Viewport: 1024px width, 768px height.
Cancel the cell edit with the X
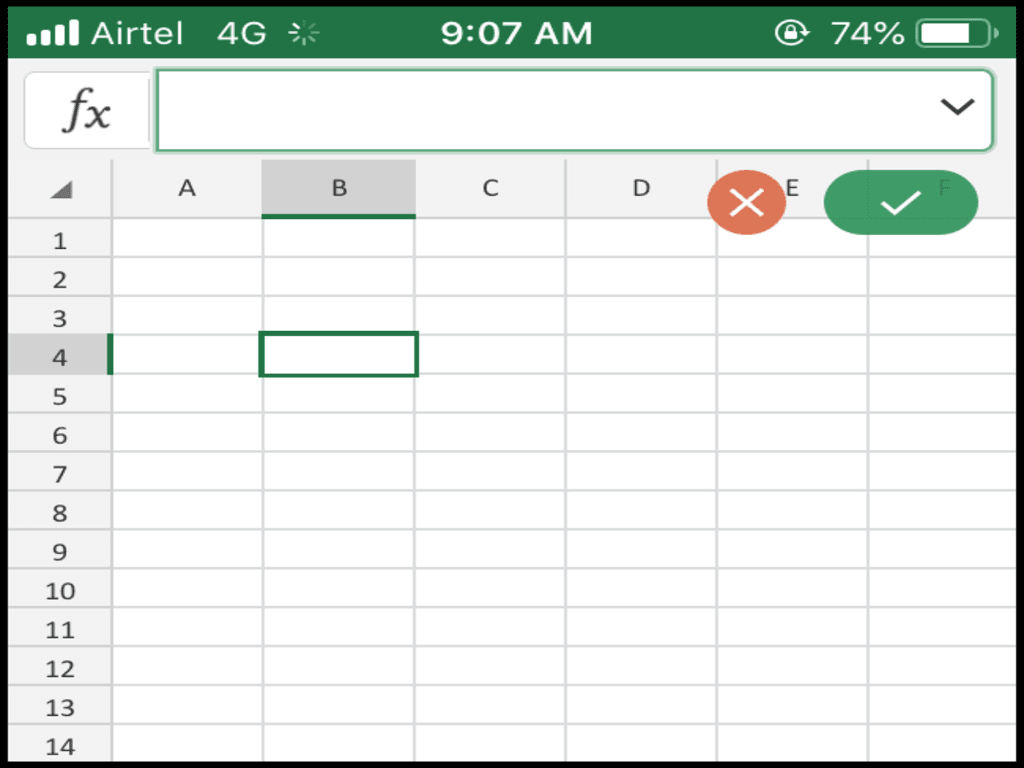pyautogui.click(x=747, y=202)
